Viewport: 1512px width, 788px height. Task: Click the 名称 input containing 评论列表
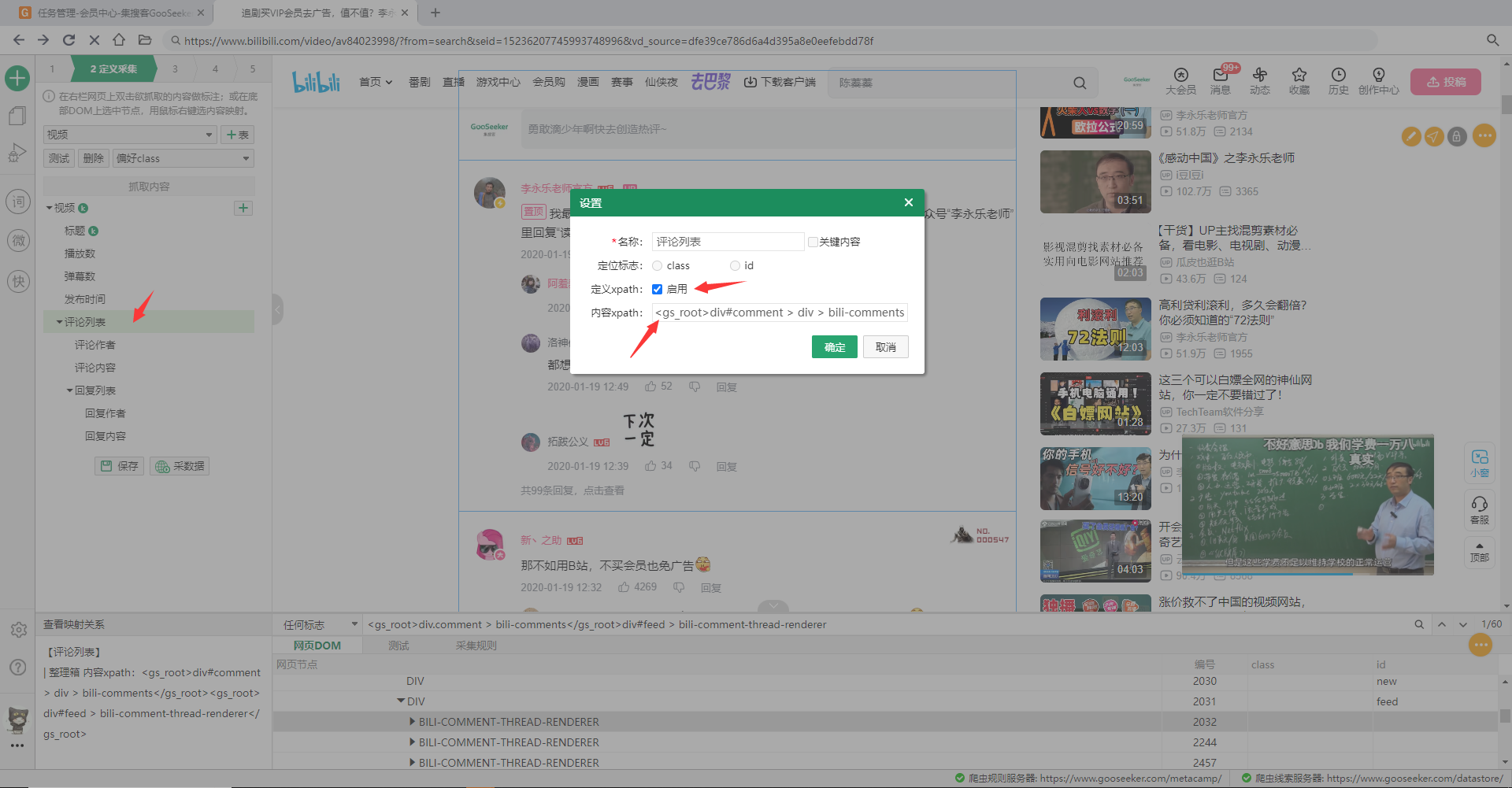pos(728,242)
